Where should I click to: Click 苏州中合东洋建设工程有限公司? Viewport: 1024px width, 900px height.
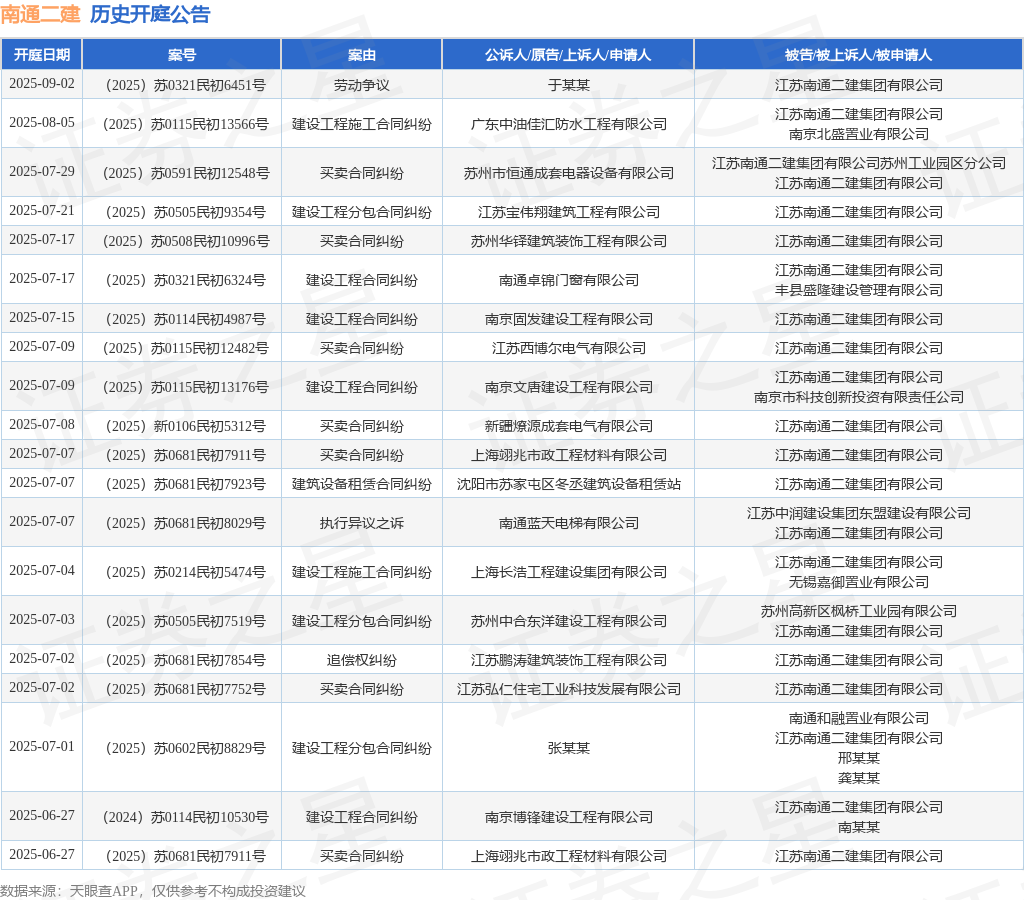point(568,621)
